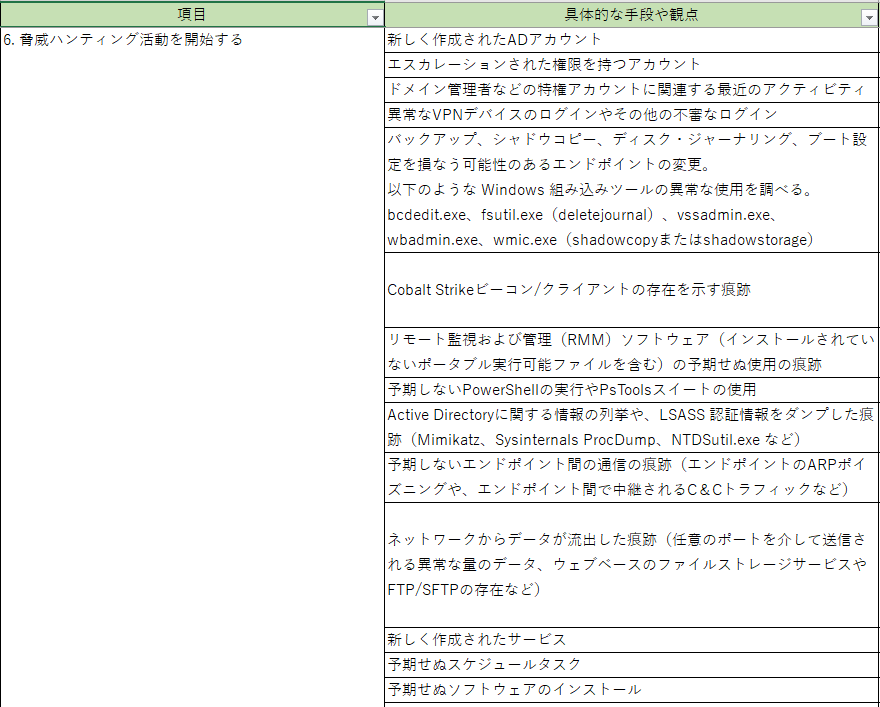This screenshot has width=880, height=707.
Task: Click the partially visible empty row at the bottom
Action: pos(620,704)
